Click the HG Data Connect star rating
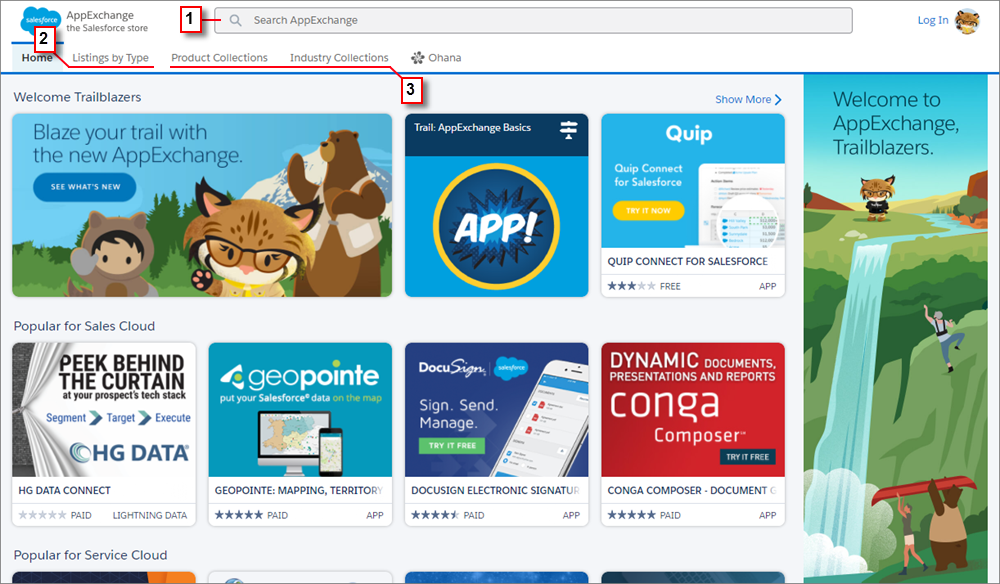The width and height of the screenshot is (1000, 584). tap(42, 515)
